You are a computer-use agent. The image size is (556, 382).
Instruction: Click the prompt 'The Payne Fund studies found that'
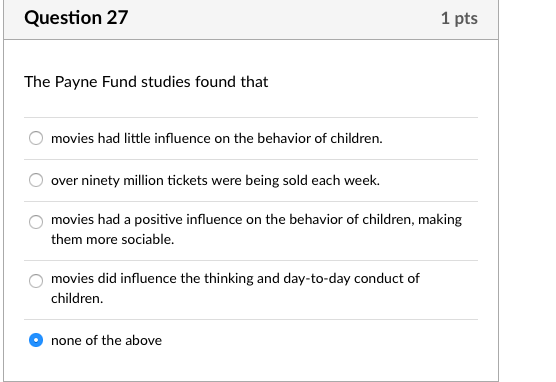point(146,82)
